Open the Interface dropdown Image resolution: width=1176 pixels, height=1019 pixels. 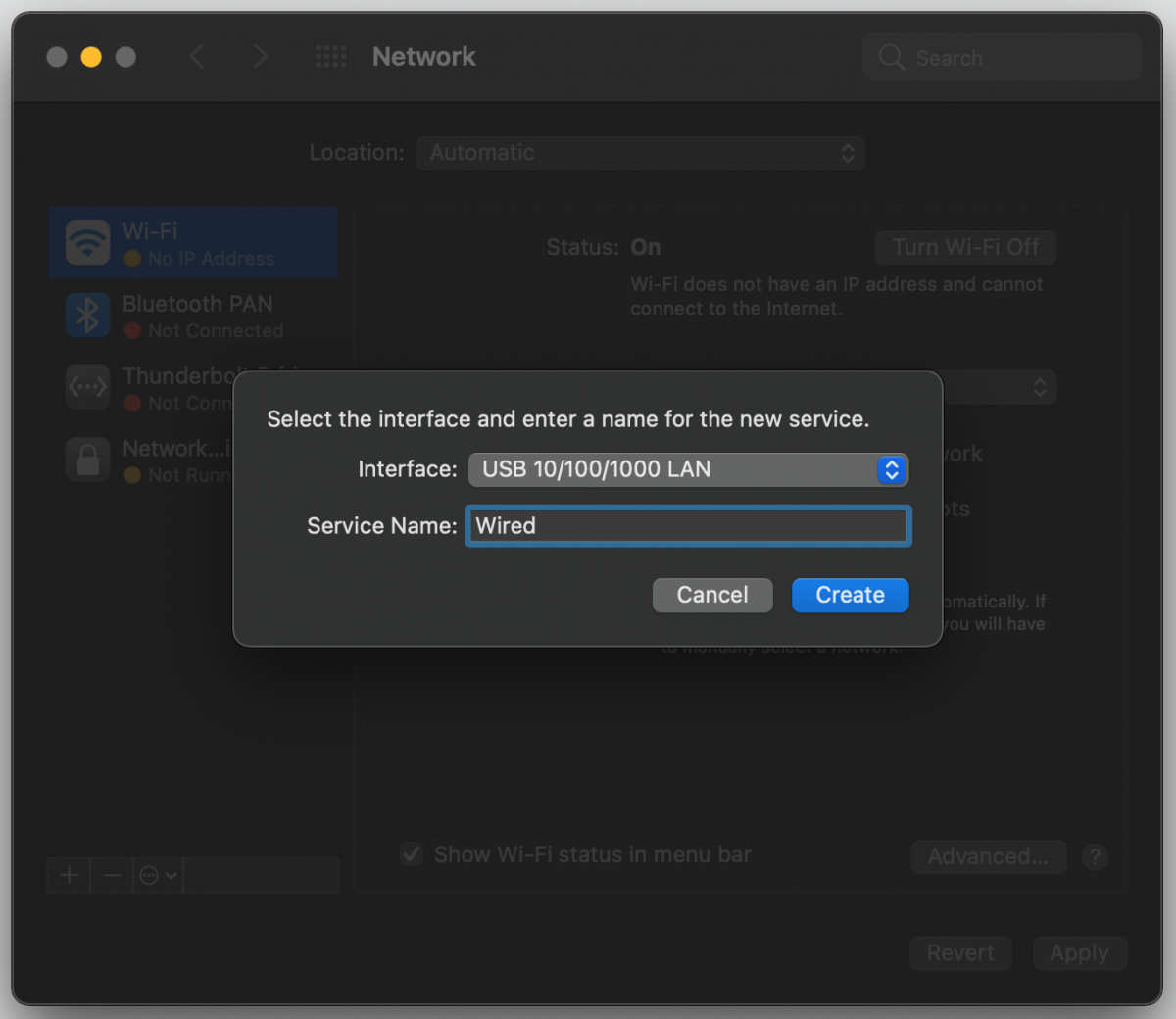pos(687,469)
